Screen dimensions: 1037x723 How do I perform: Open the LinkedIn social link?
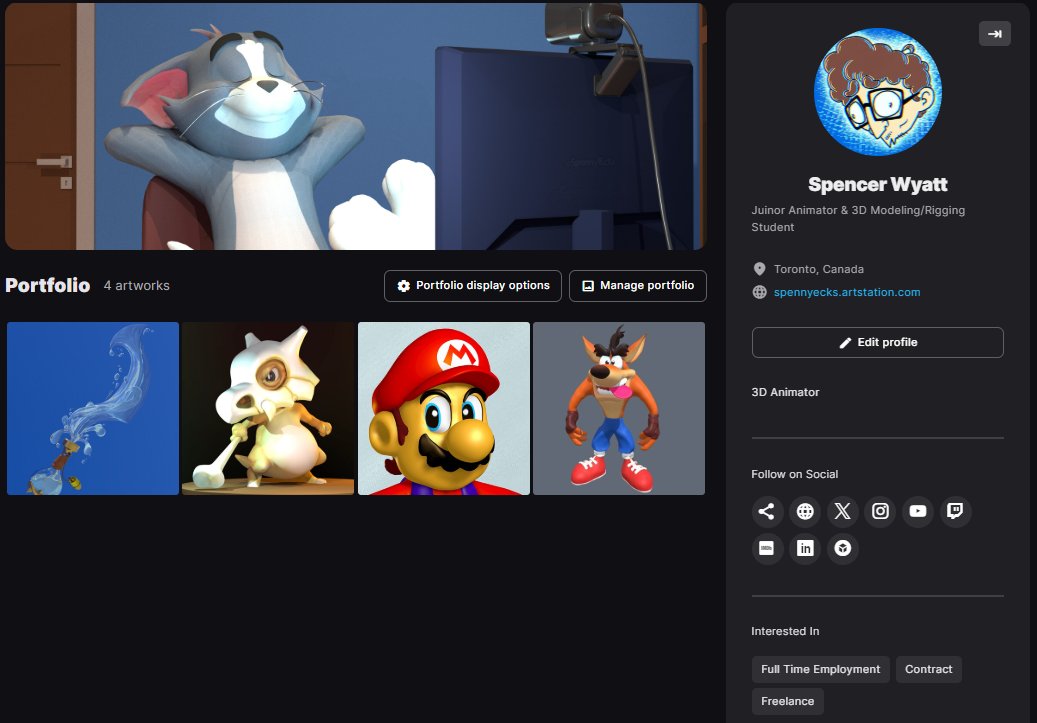tap(805, 548)
